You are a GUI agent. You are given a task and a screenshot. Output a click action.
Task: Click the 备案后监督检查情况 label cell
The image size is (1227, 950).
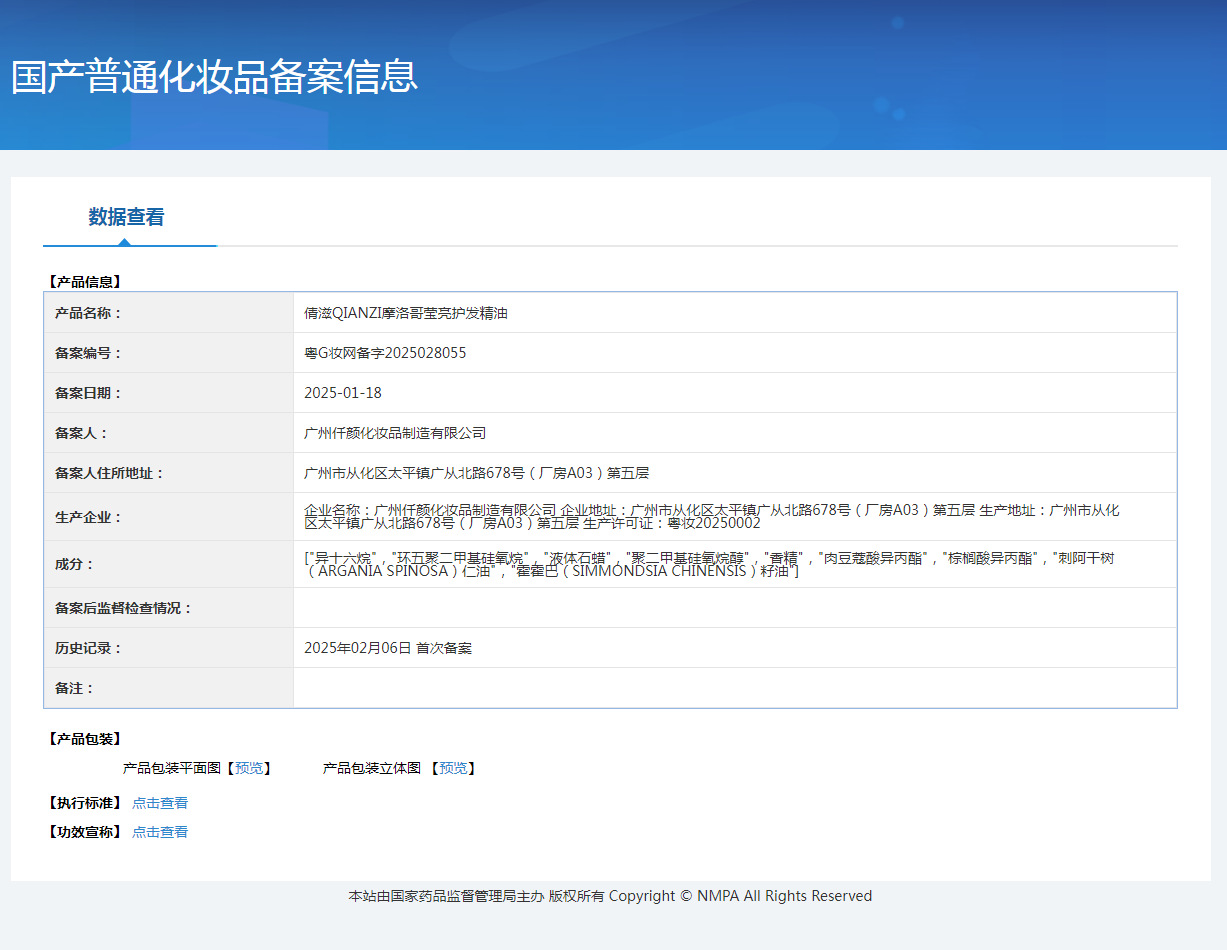(123, 608)
